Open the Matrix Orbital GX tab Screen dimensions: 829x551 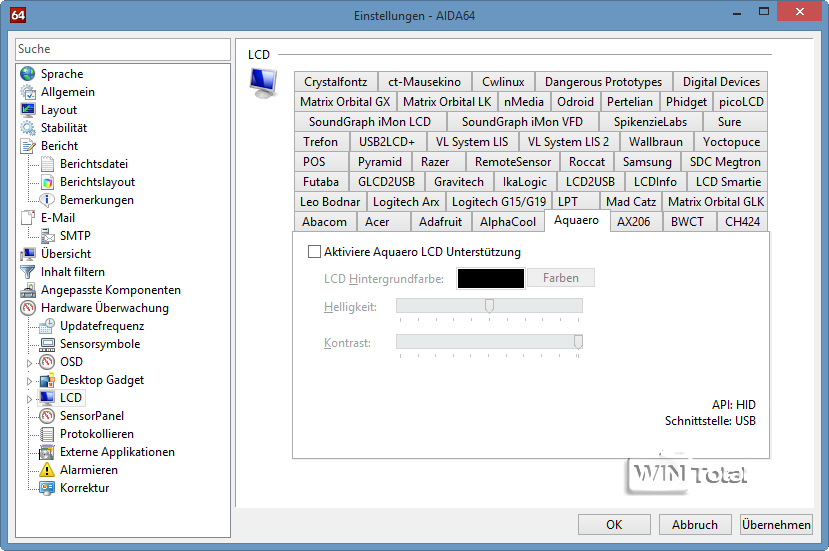click(x=345, y=102)
